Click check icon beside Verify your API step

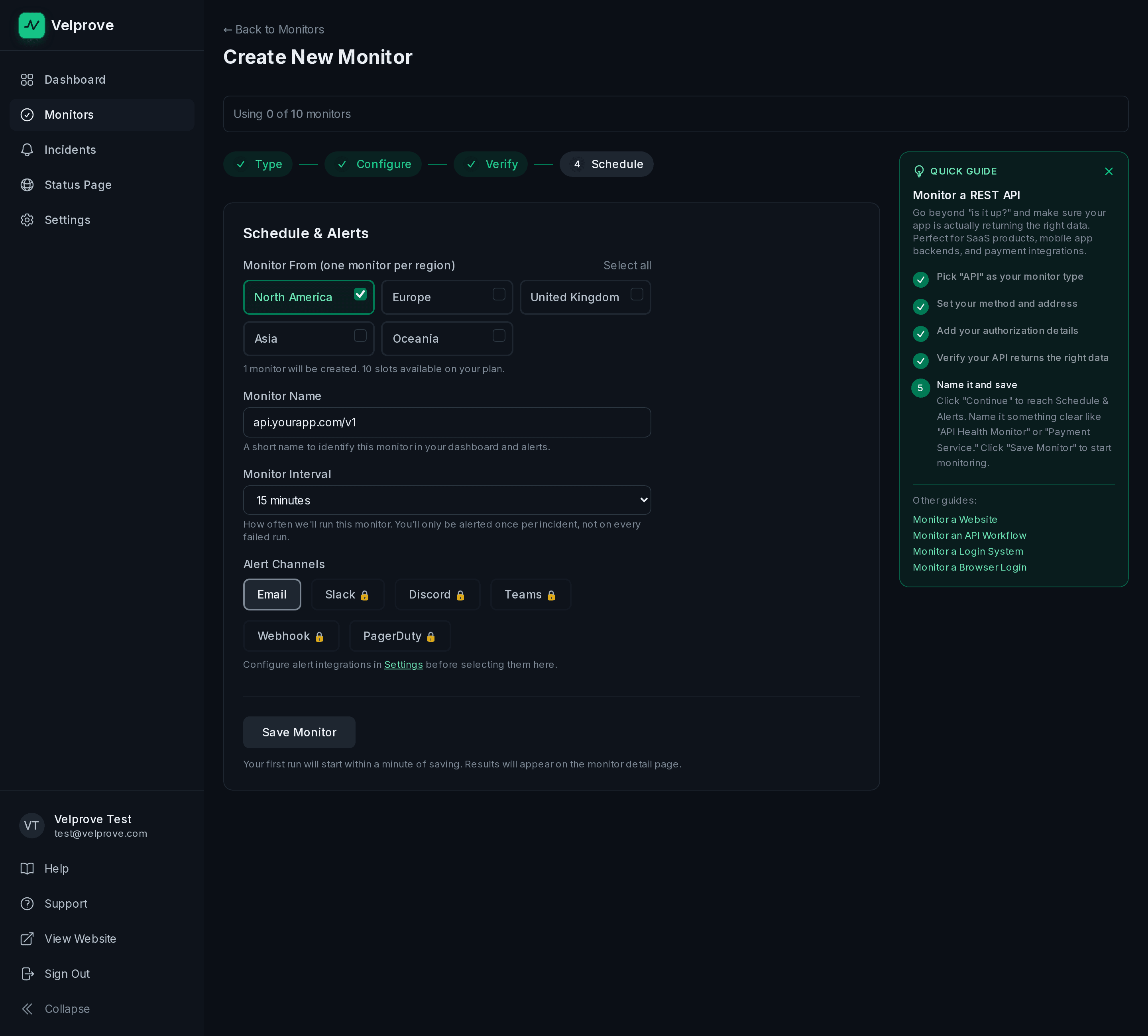(921, 361)
